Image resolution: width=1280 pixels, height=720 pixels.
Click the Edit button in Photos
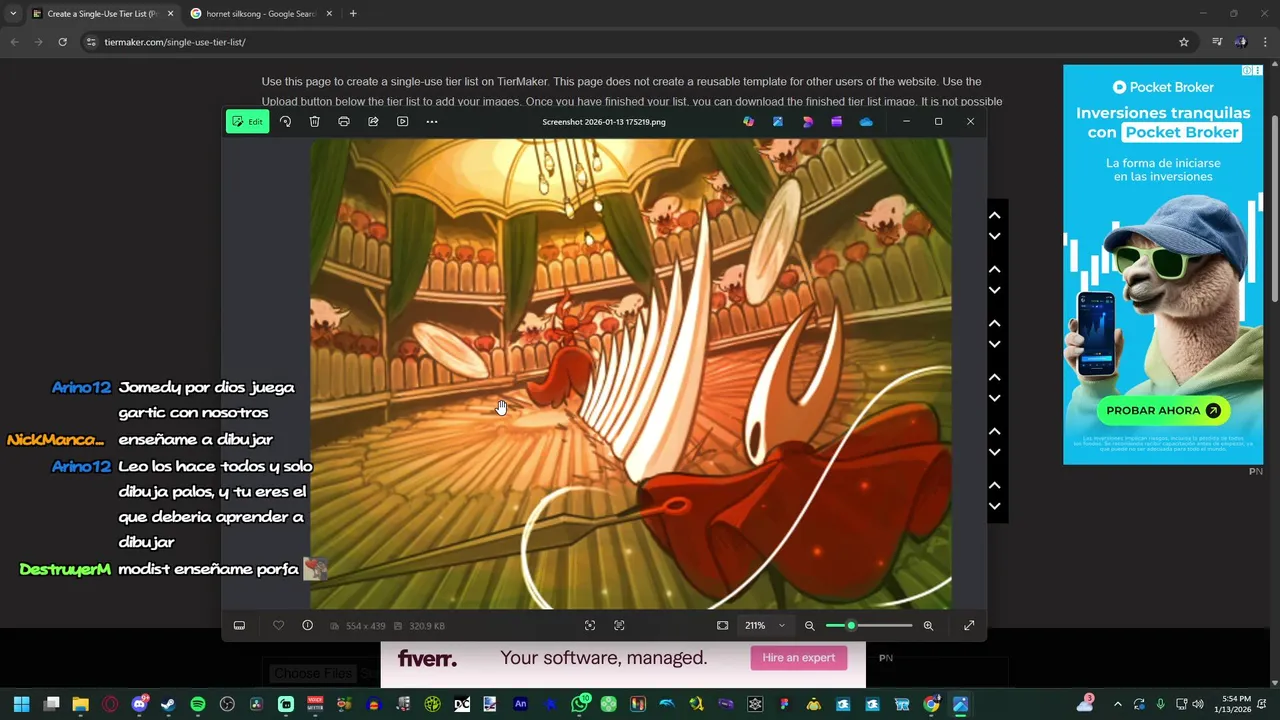[x=247, y=122]
